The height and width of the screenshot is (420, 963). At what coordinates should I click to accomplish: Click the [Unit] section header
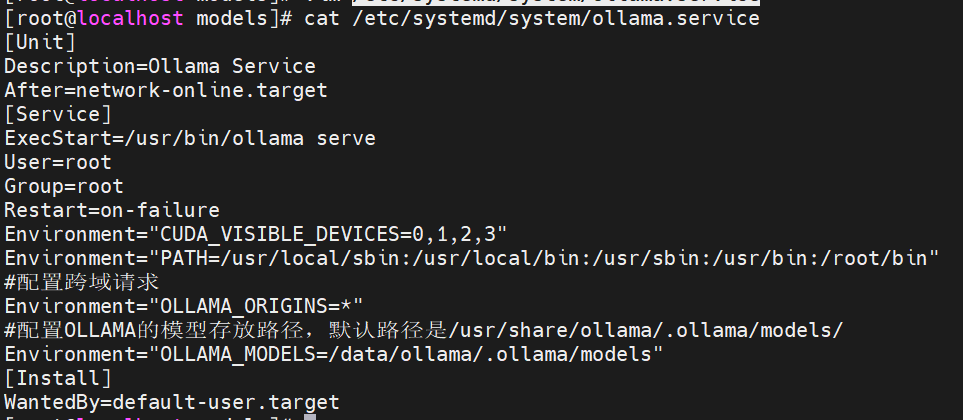pyautogui.click(x=40, y=43)
